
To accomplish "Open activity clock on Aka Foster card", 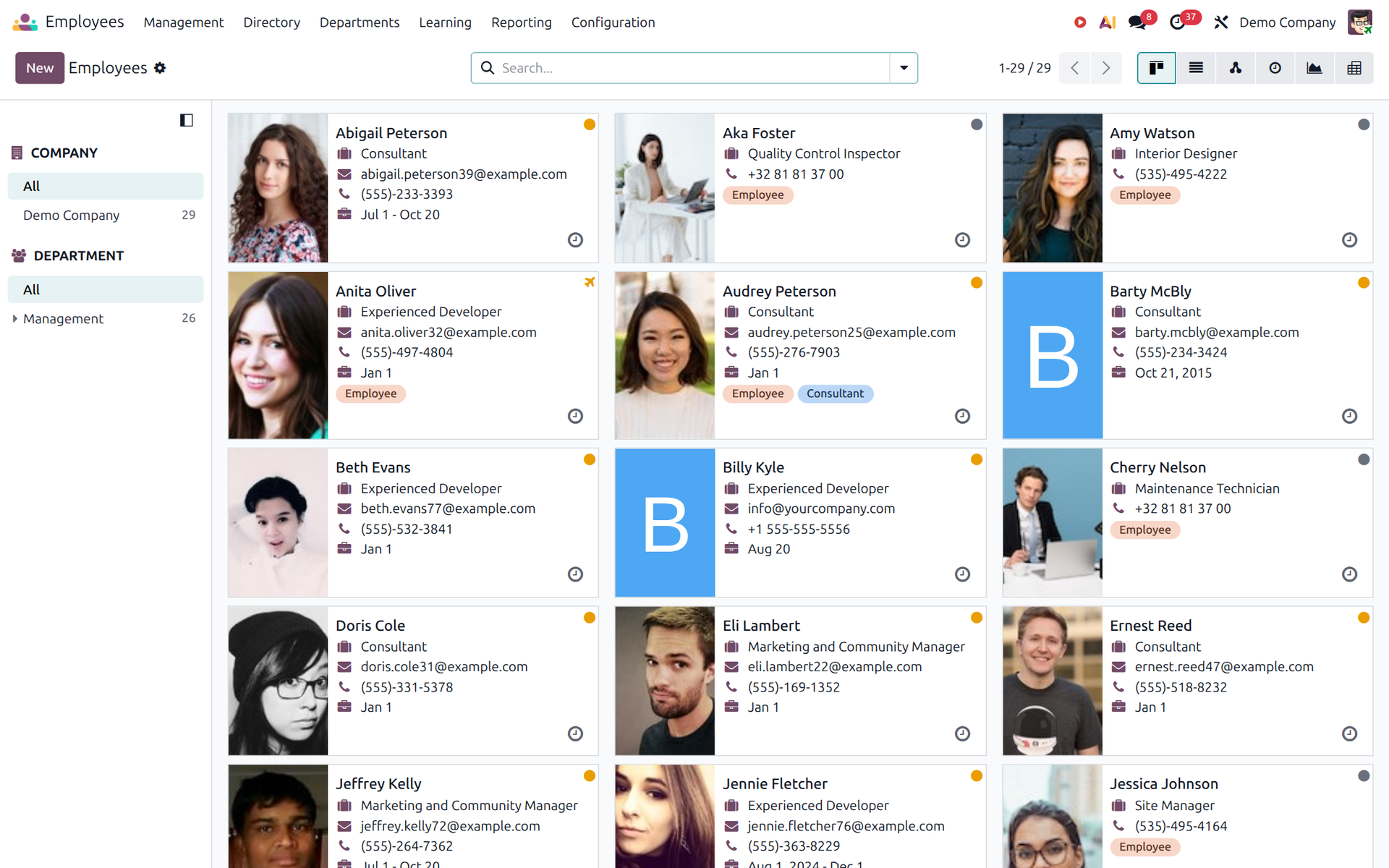I will point(962,240).
